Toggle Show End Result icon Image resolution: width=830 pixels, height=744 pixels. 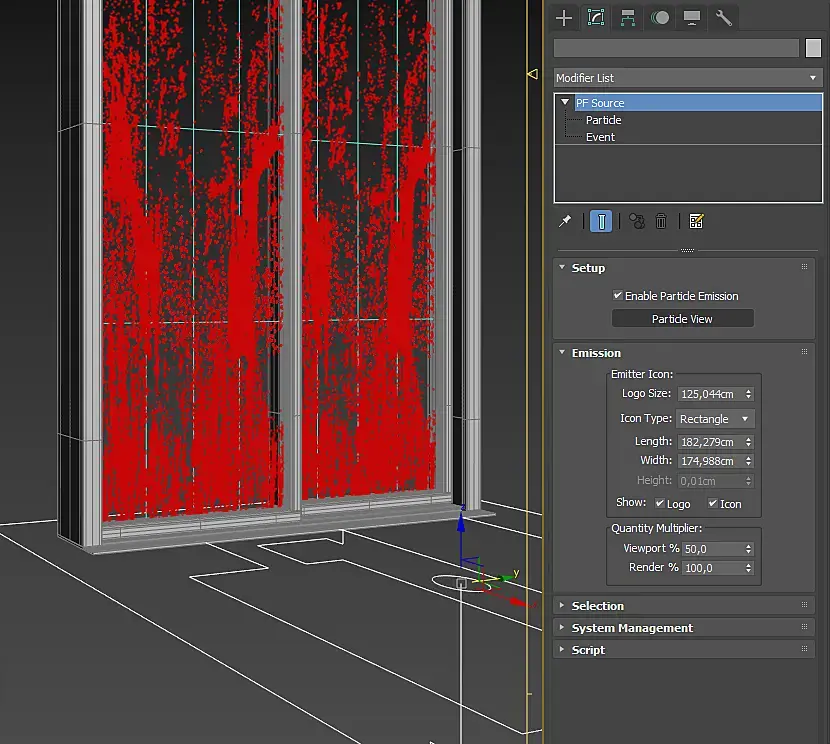coord(600,221)
